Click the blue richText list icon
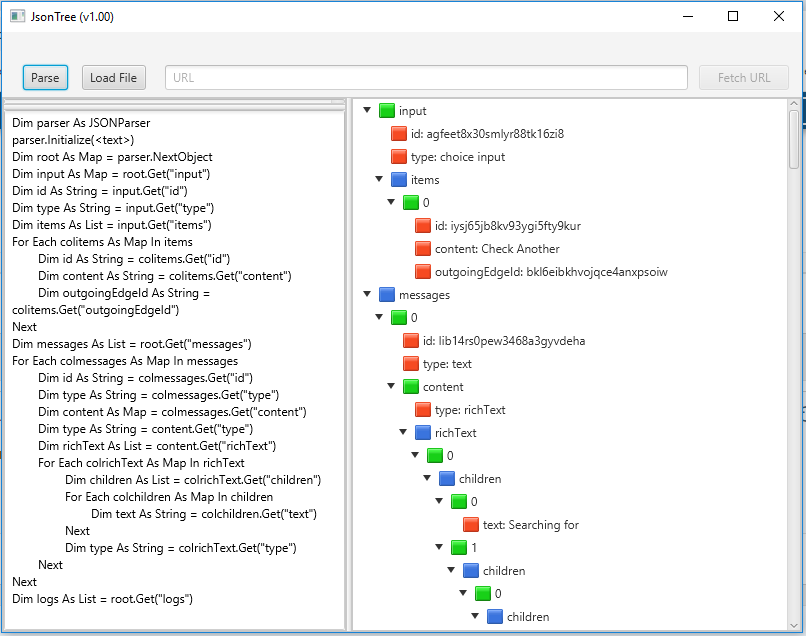This screenshot has height=636, width=806. [x=423, y=433]
